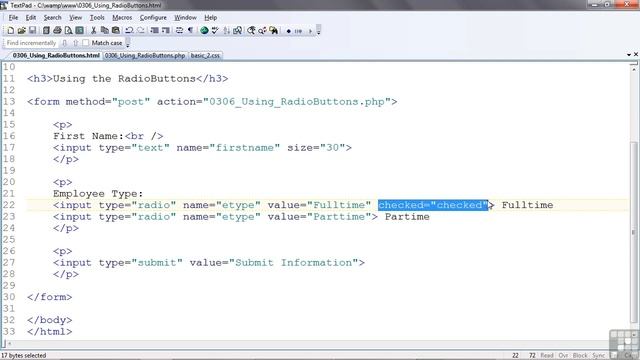Open the Configure menu
640x360 pixels.
[x=153, y=18]
